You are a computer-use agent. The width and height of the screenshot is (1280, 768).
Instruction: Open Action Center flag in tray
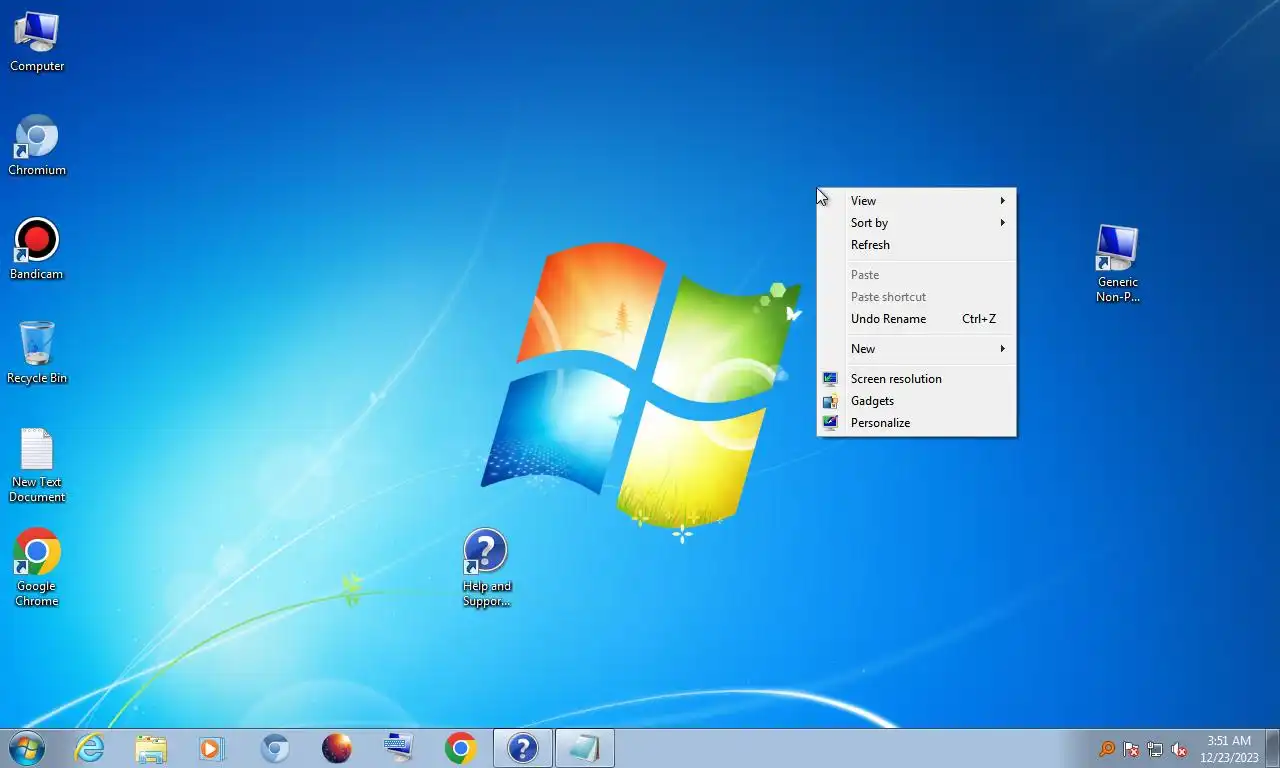click(x=1131, y=749)
